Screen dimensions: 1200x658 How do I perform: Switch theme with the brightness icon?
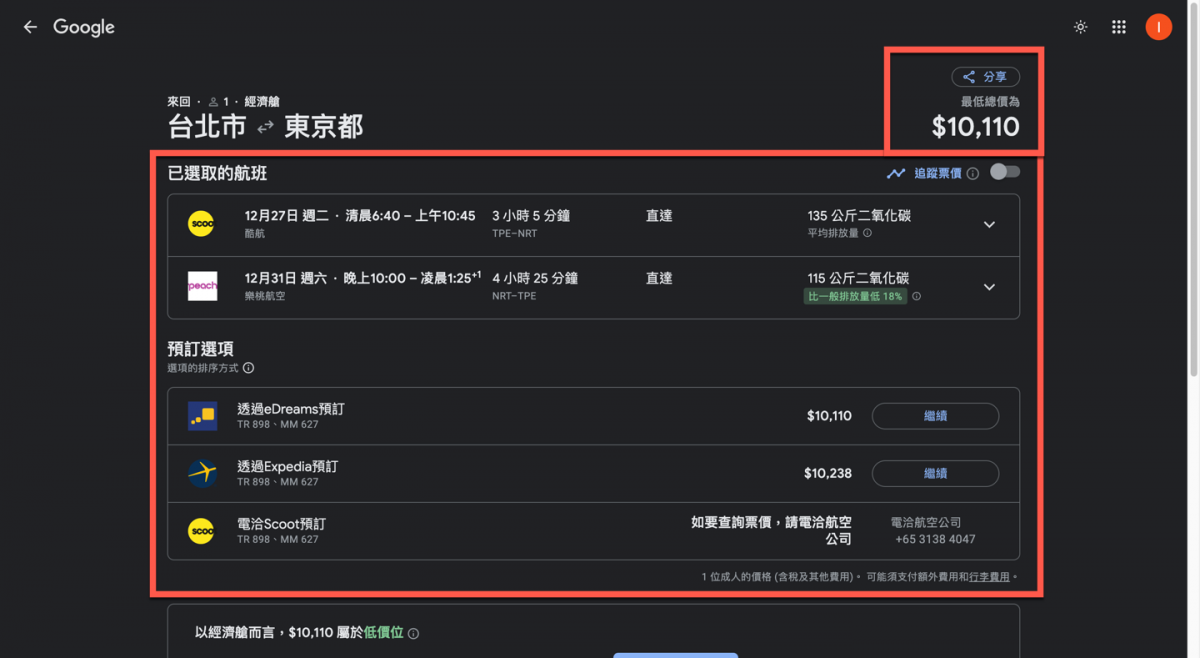click(x=1080, y=27)
